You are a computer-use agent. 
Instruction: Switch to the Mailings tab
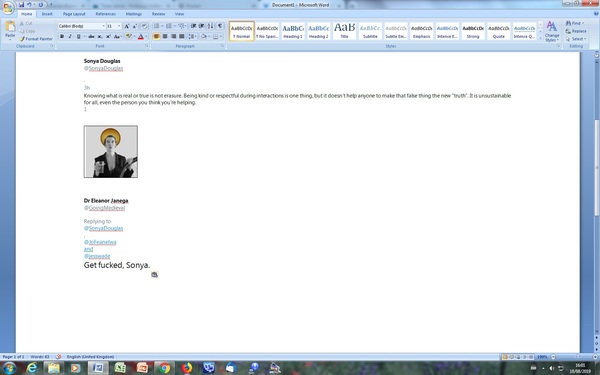click(134, 14)
